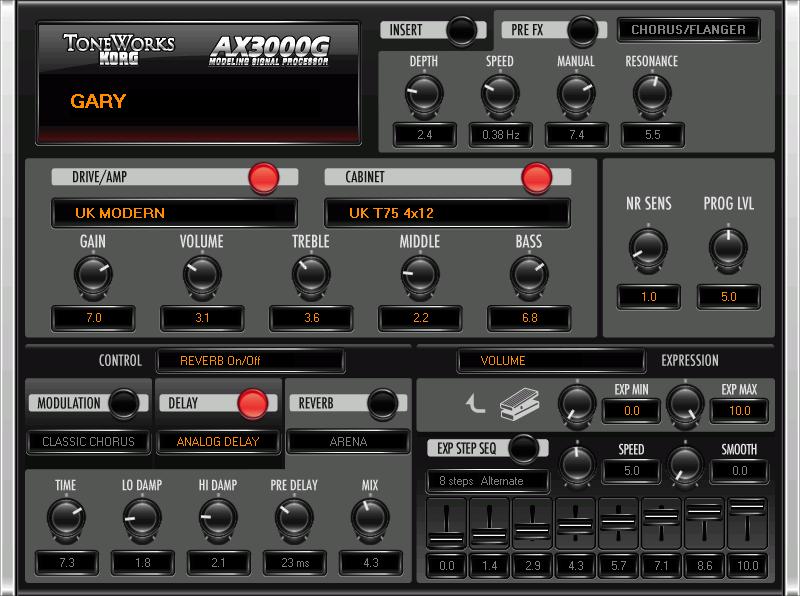Screen dimensions: 800x596
Task: Click the TREBLE knob
Action: click(x=311, y=276)
